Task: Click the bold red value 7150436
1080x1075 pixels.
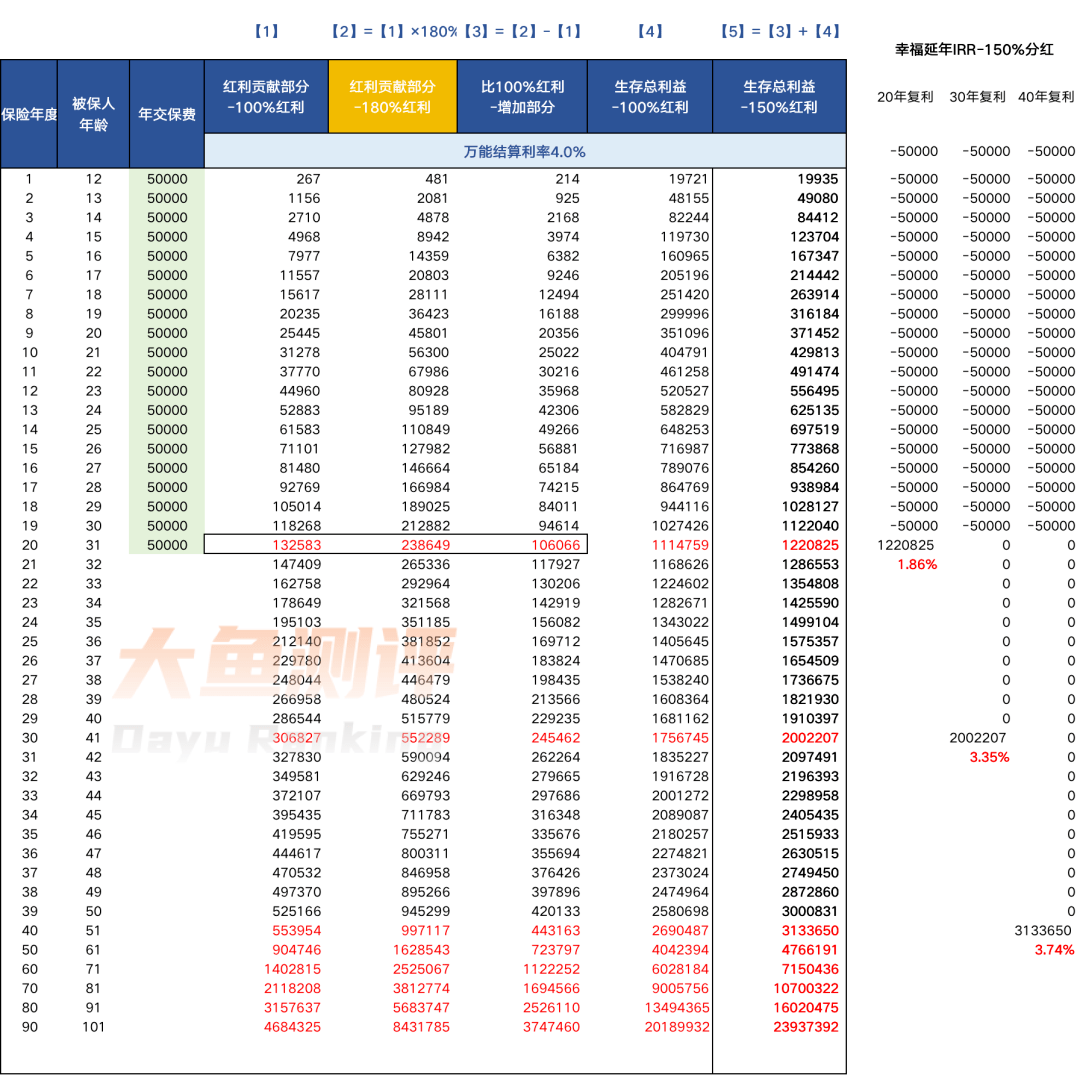Action: (810, 970)
